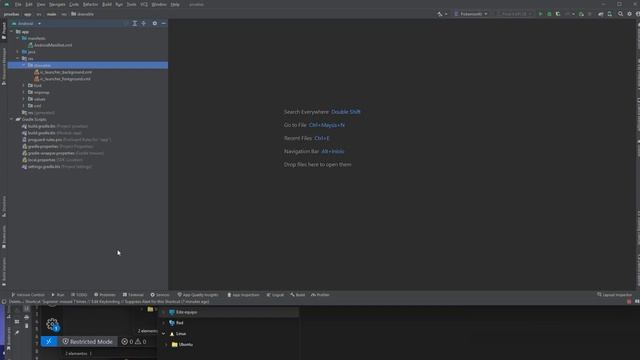This screenshot has width=640, height=360.
Task: Open the Terminal tool window tab
Action: (x=133, y=295)
